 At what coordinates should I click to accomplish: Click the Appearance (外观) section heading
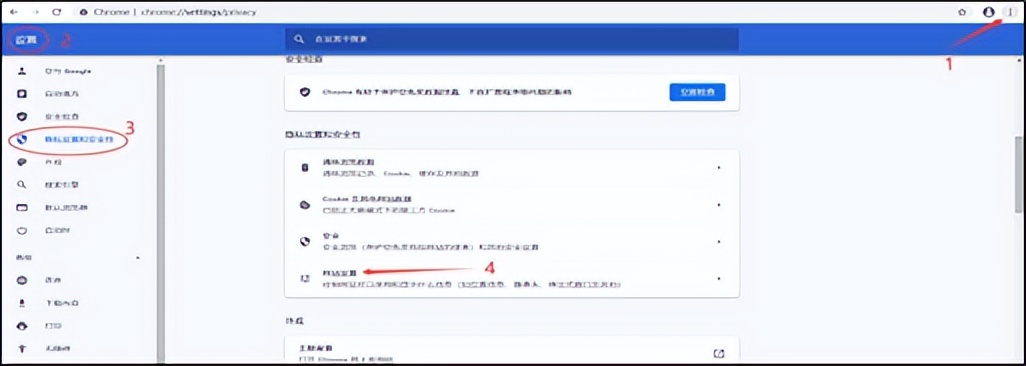pos(294,321)
